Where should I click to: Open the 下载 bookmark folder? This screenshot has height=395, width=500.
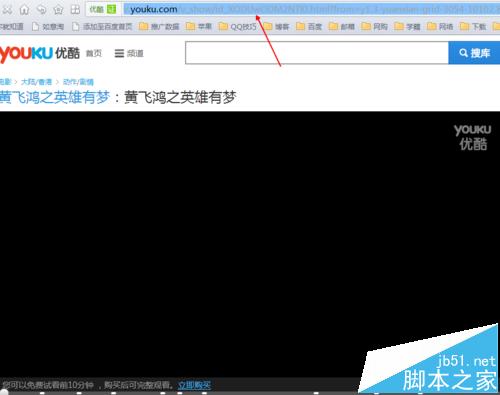coord(473,26)
